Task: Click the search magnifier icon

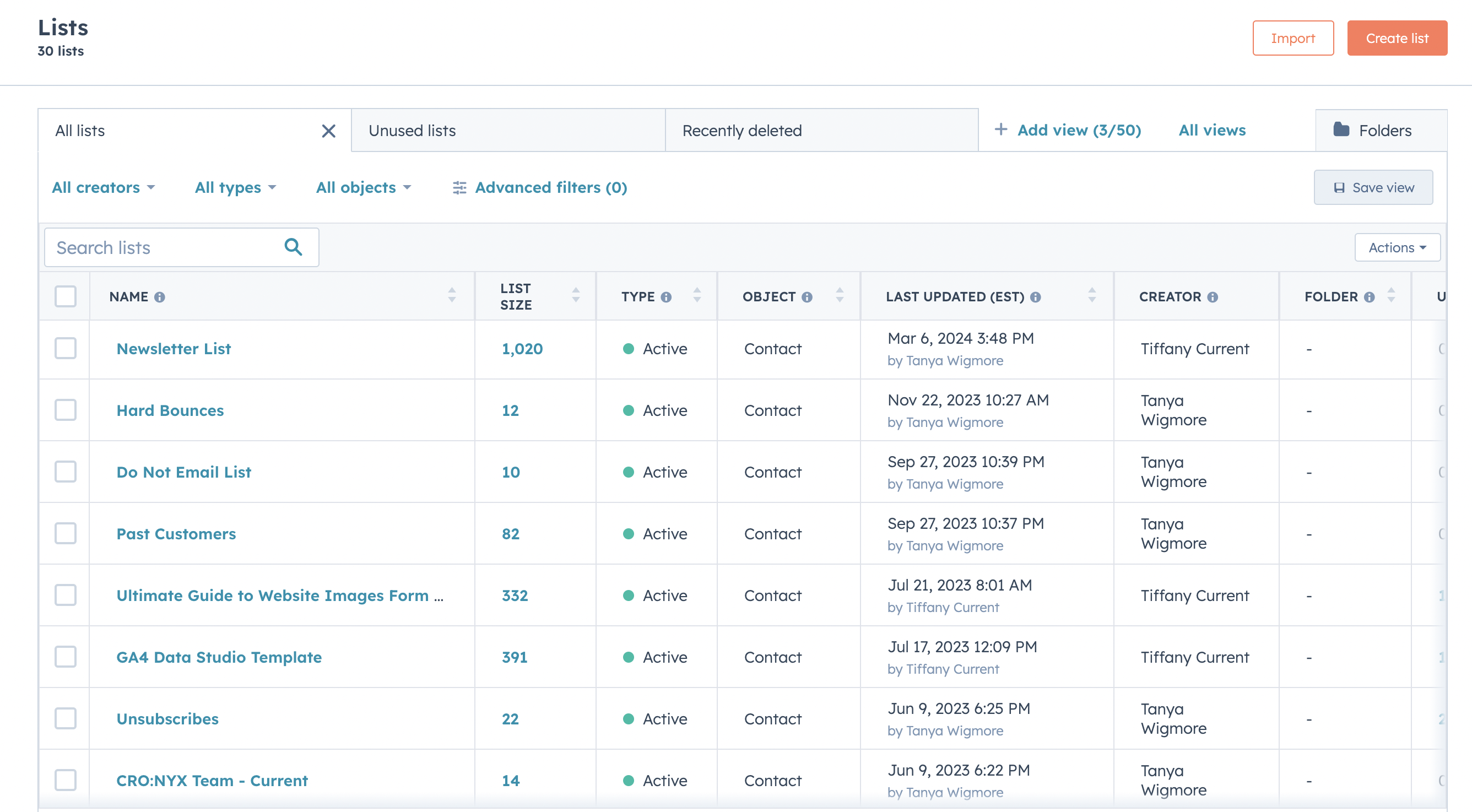Action: [x=293, y=247]
